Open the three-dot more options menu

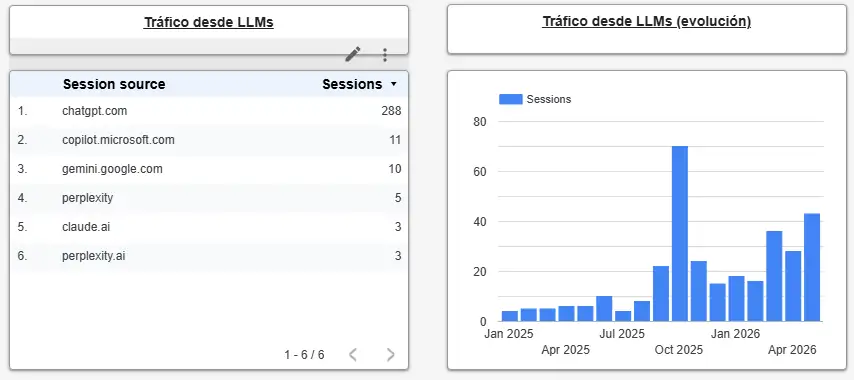tap(385, 54)
